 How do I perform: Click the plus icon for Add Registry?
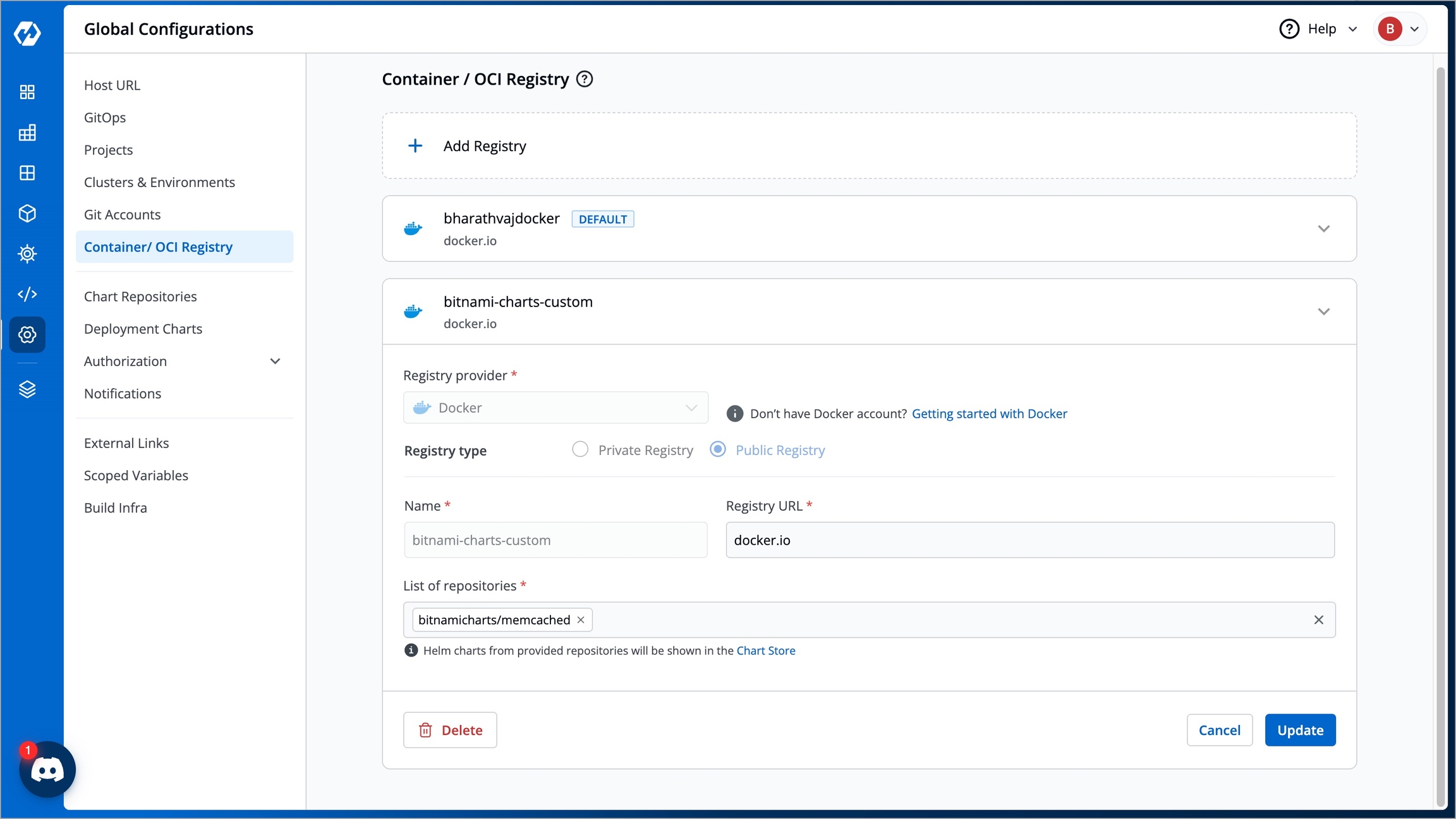[415, 146]
